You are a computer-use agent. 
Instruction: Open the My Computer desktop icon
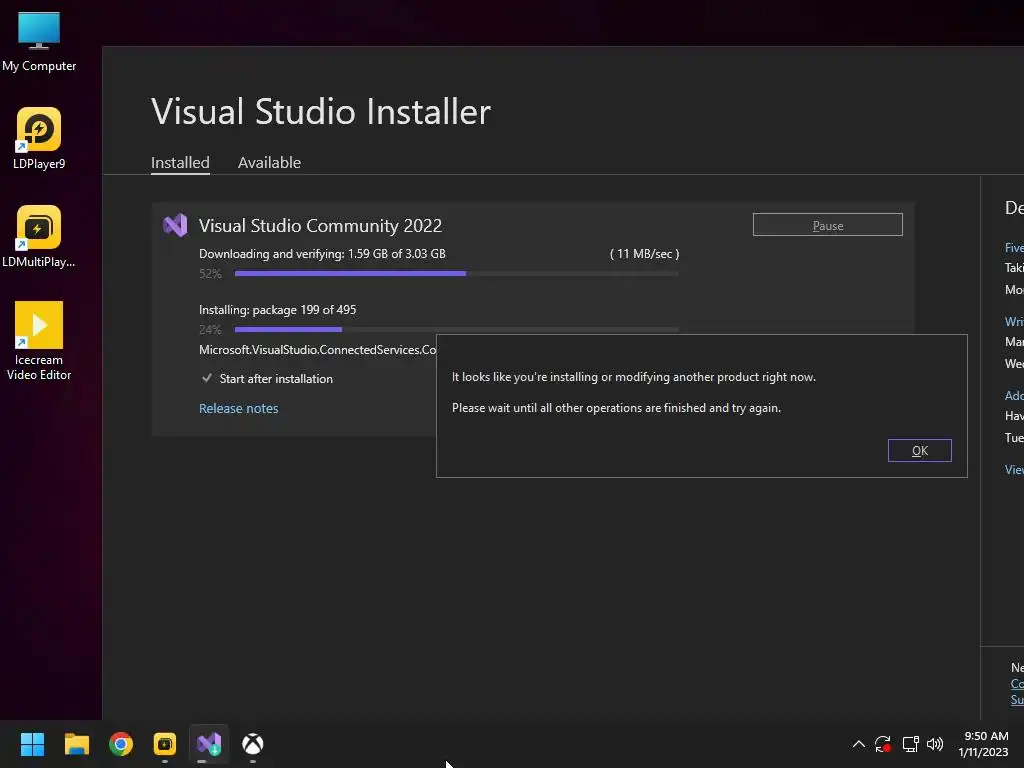tap(39, 40)
